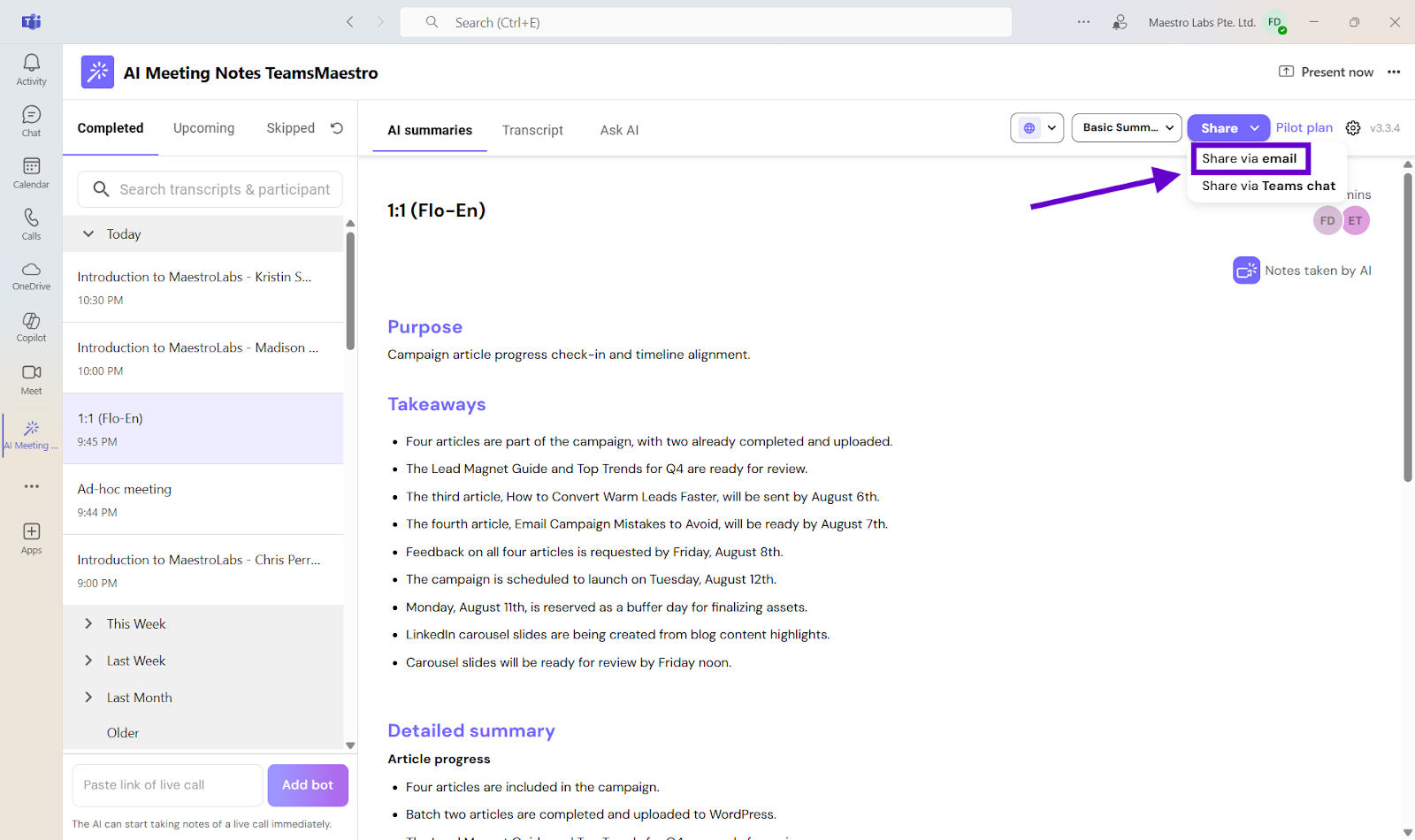Select the 1:1 (Flo-En) meeting entry
The width and height of the screenshot is (1415, 840).
(203, 429)
